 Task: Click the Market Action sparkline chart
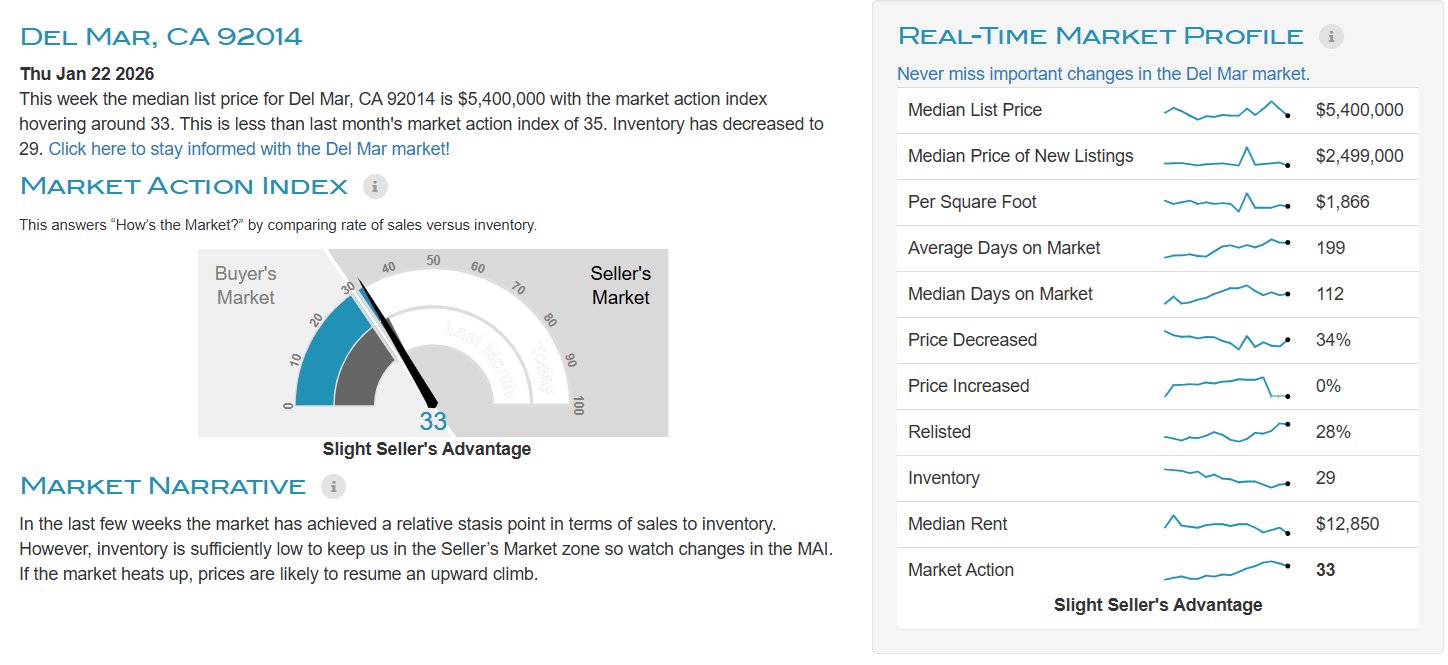1226,570
